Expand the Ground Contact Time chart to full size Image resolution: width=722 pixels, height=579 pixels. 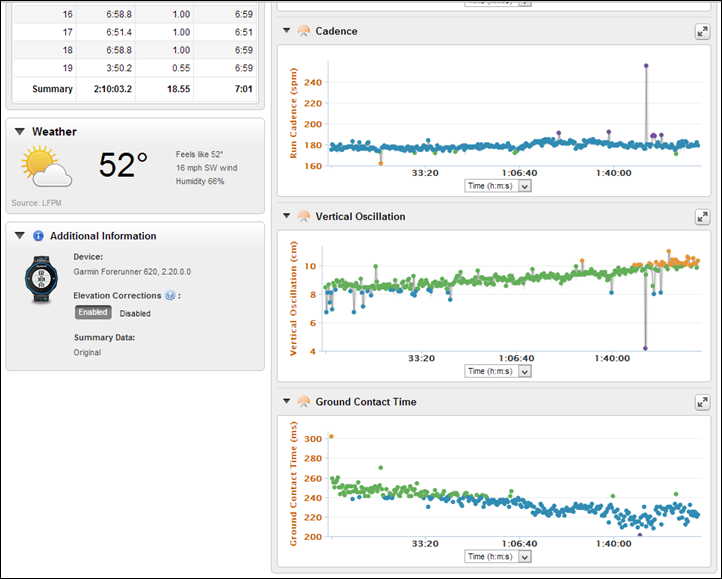pyautogui.click(x=702, y=402)
